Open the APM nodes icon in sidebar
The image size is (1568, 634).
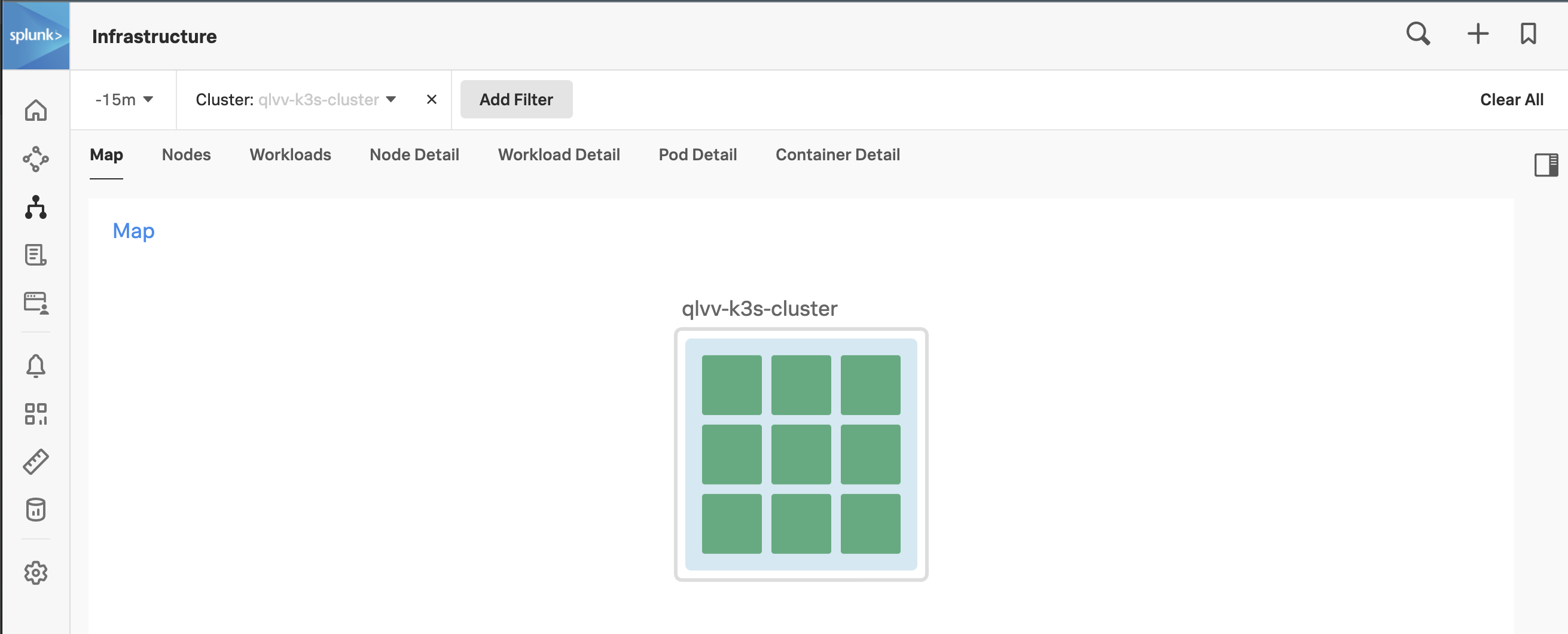(x=36, y=159)
